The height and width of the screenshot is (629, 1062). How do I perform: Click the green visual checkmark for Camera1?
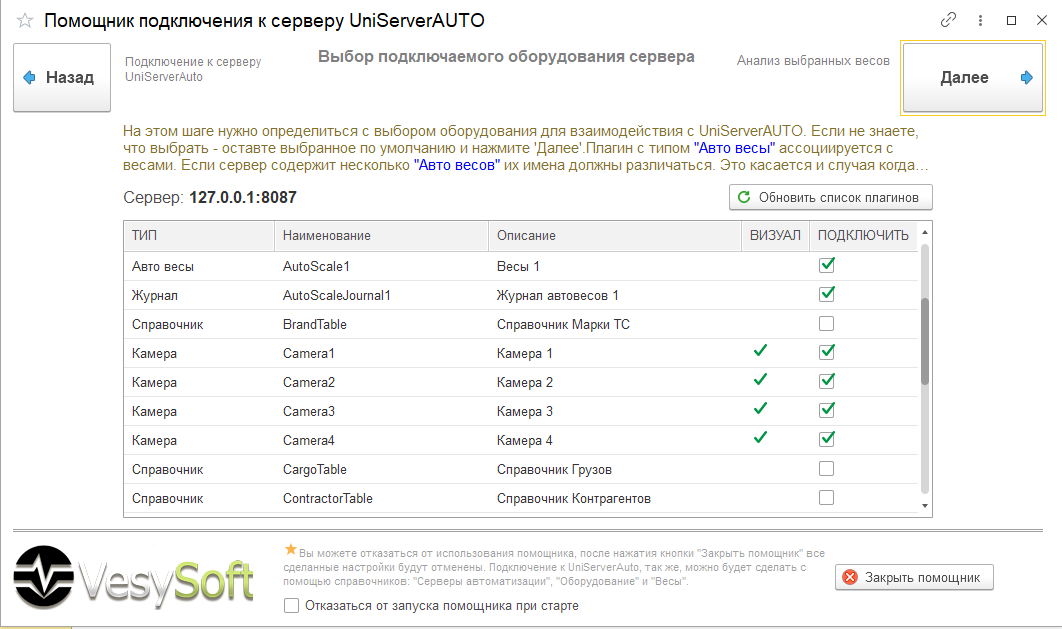click(760, 351)
